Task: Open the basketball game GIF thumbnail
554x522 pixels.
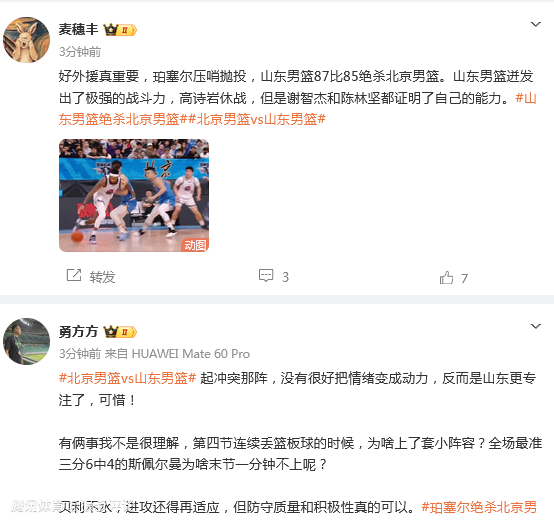Action: coord(134,195)
